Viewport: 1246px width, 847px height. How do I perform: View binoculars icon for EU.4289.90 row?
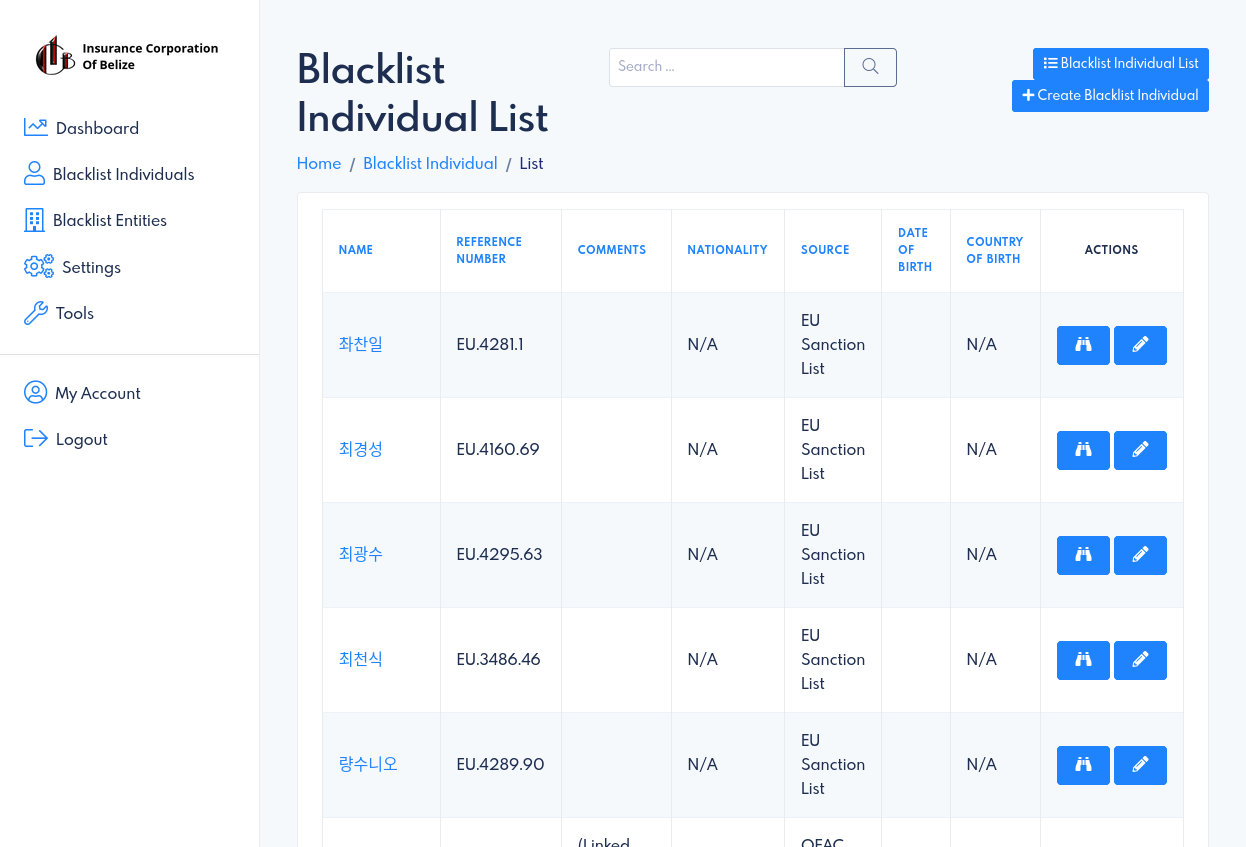click(x=1083, y=765)
